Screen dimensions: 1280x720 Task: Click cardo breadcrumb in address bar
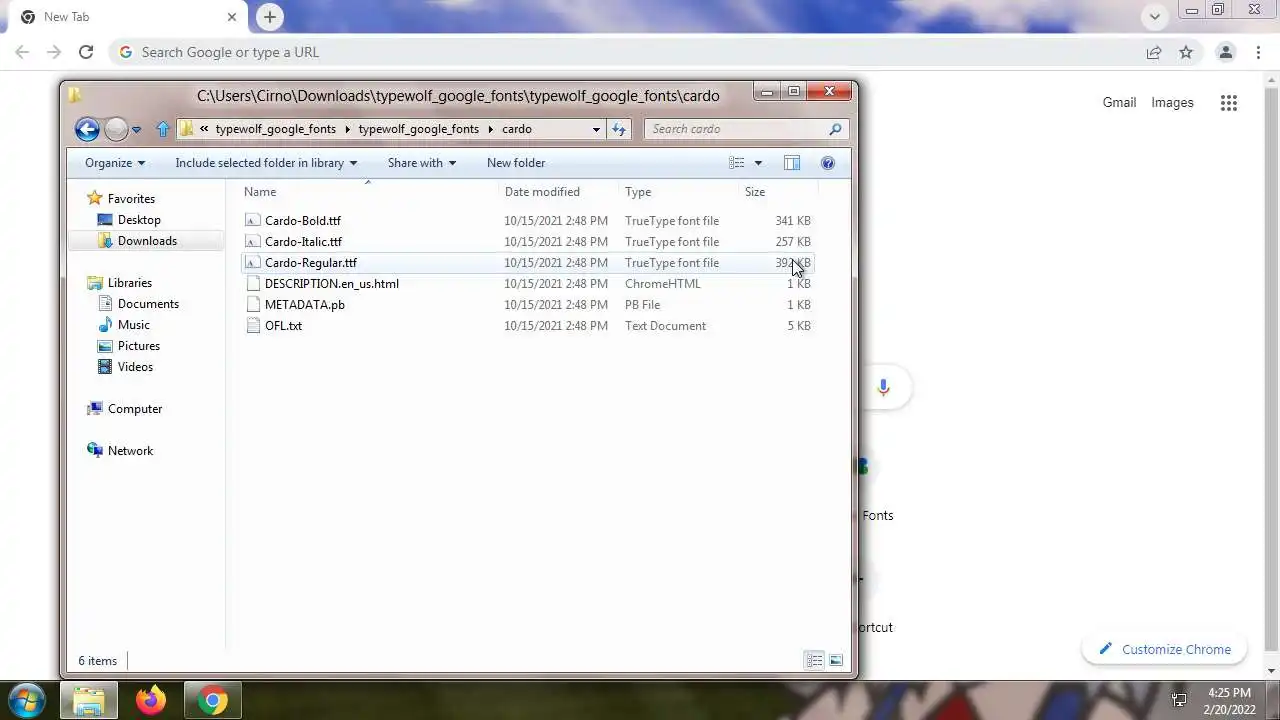pos(517,129)
